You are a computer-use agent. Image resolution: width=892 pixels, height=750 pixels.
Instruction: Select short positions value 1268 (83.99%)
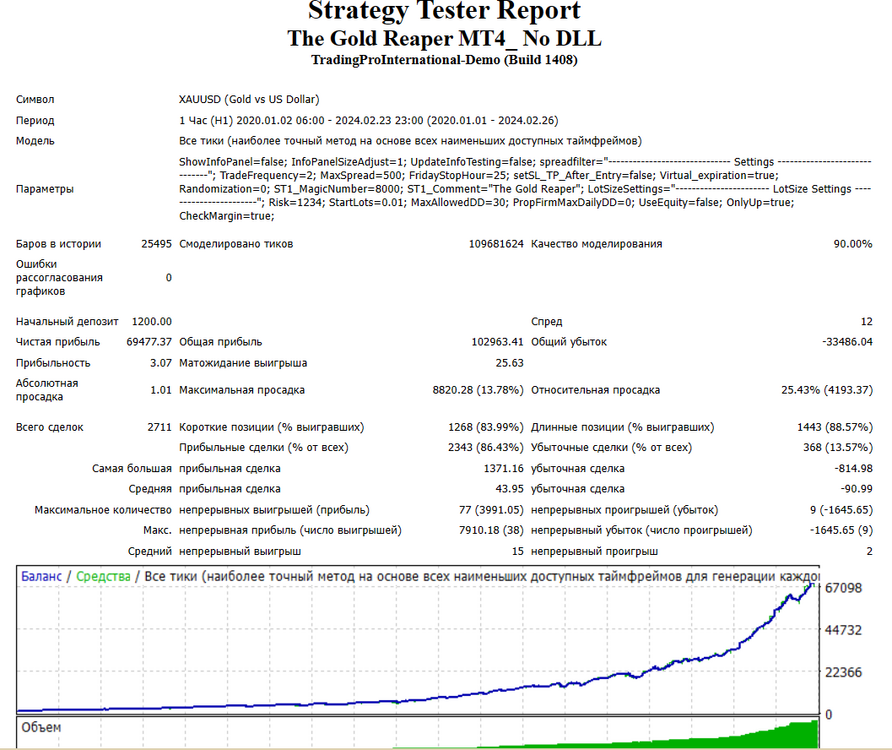pos(486,427)
